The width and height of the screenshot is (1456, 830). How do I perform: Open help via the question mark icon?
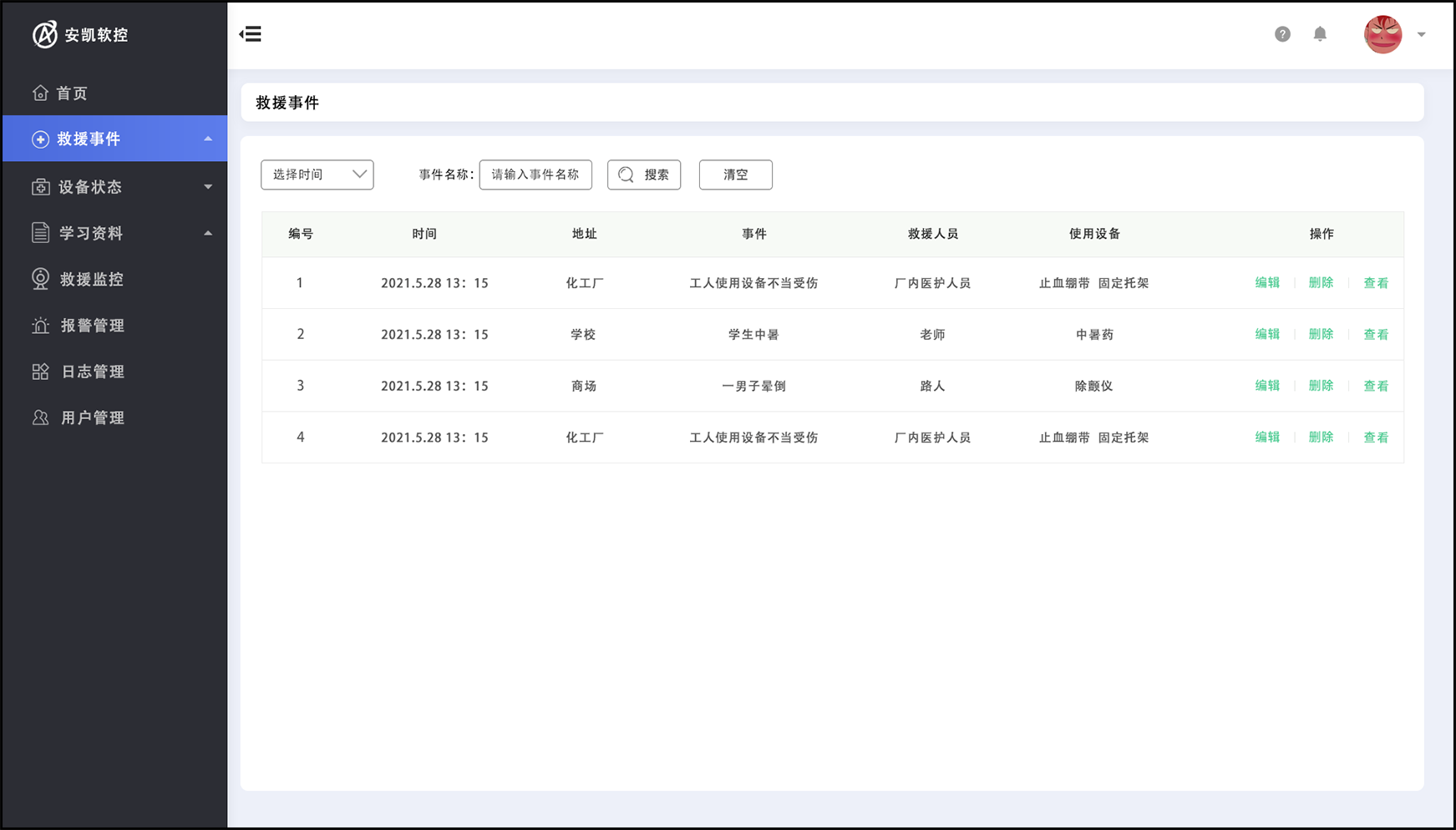click(x=1282, y=34)
